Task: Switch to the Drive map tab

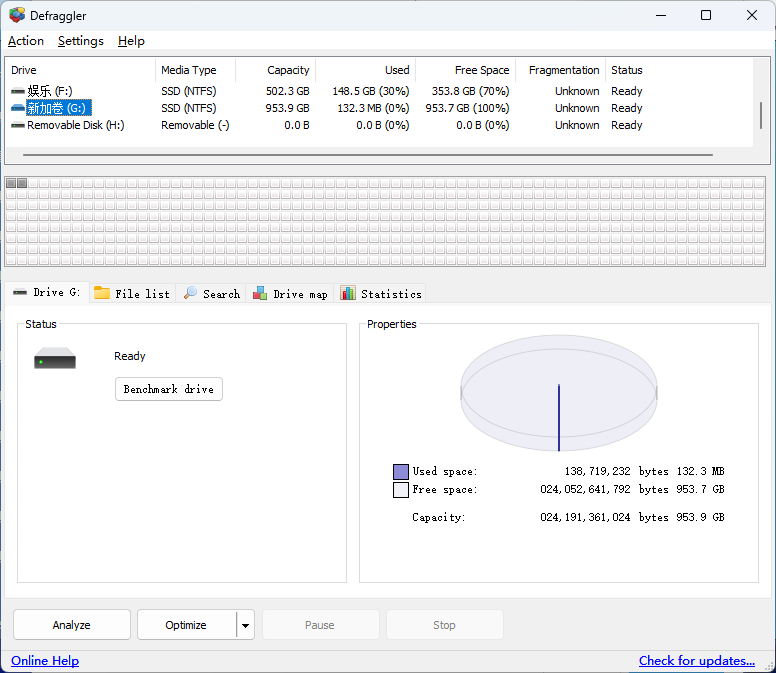Action: (290, 293)
